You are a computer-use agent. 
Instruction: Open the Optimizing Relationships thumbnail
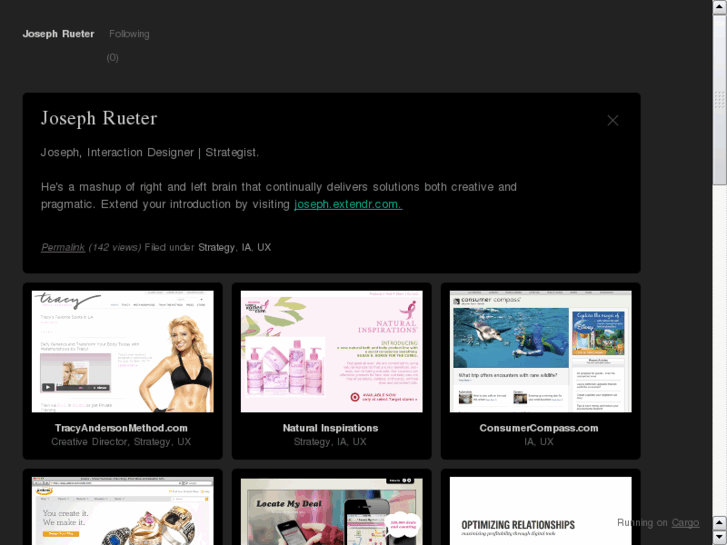tap(541, 511)
